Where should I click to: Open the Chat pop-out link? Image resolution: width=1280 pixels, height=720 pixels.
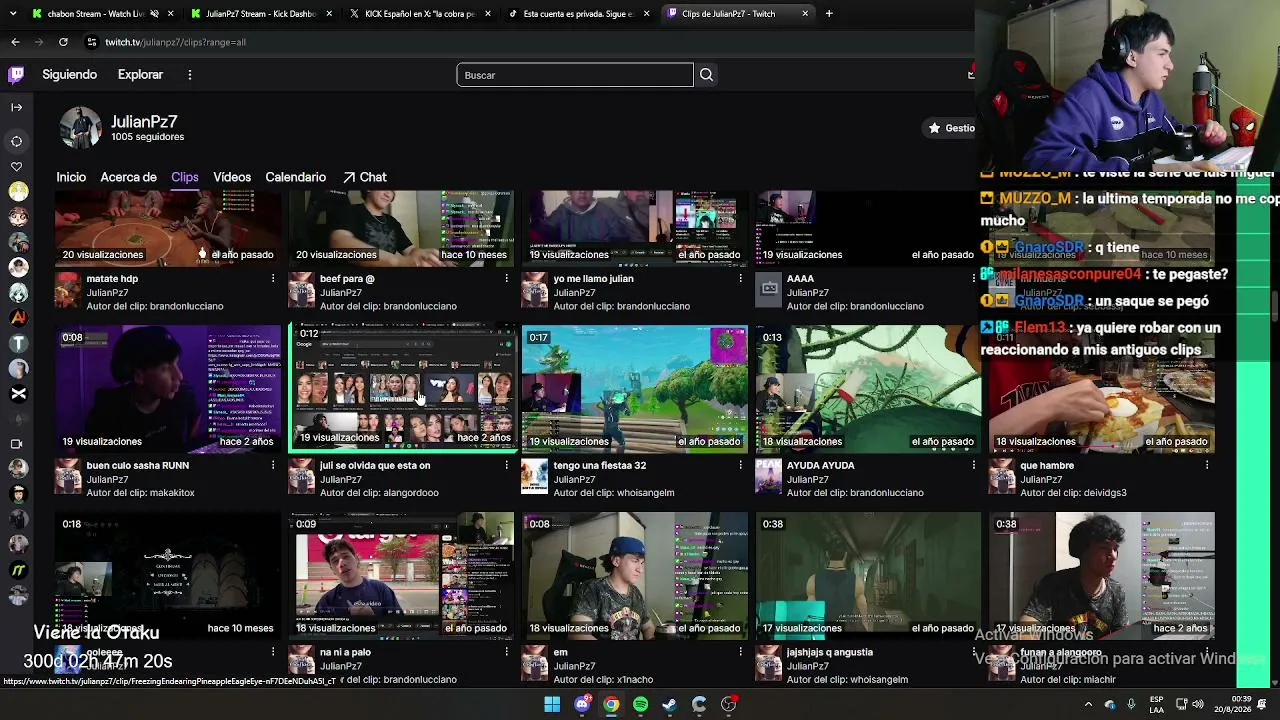click(x=364, y=177)
